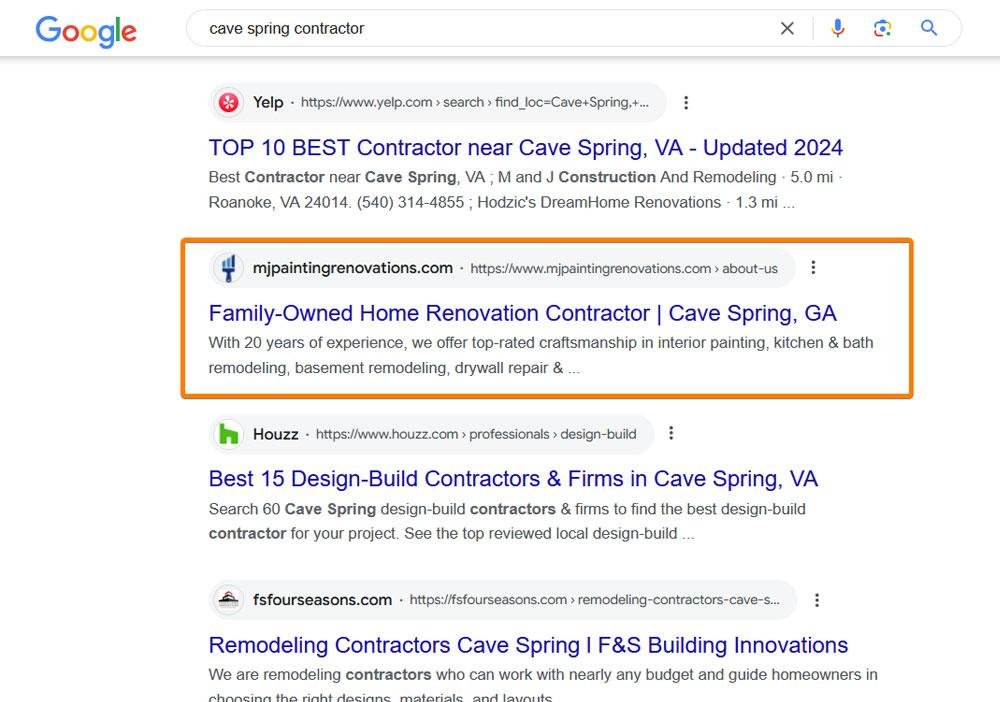This screenshot has height=702, width=1000.
Task: Open TOP 10 BEST Contractor Yelp link
Action: click(x=525, y=148)
